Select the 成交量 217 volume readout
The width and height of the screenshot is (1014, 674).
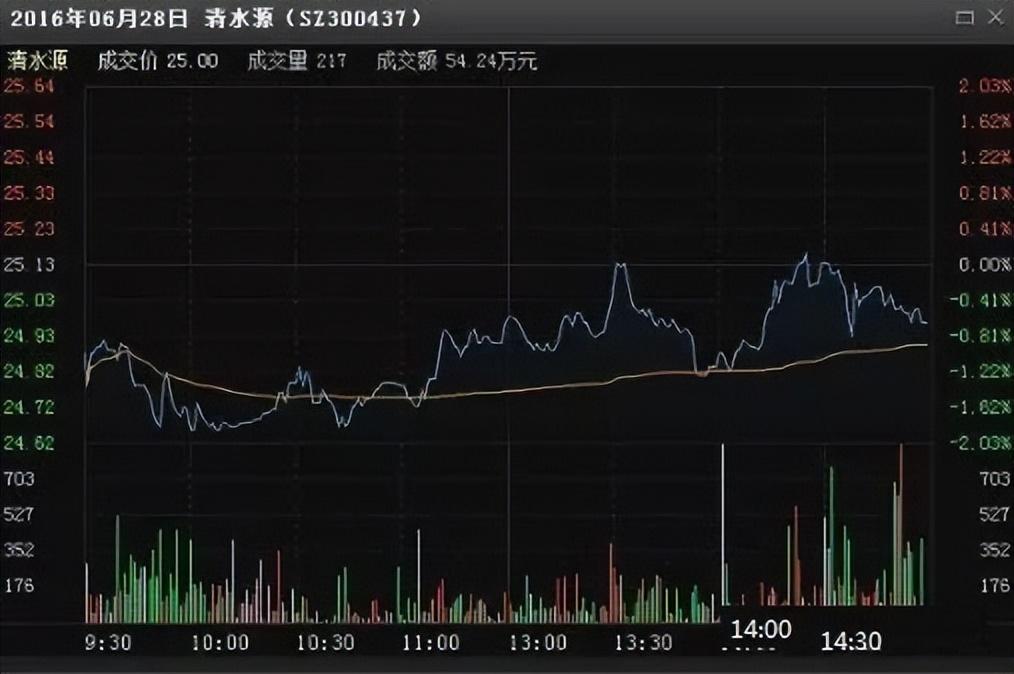click(x=297, y=61)
